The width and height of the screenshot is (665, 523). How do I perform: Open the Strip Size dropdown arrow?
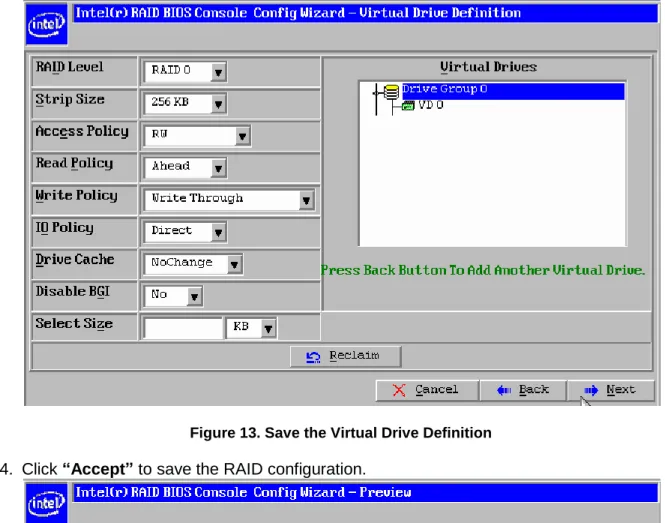click(218, 104)
